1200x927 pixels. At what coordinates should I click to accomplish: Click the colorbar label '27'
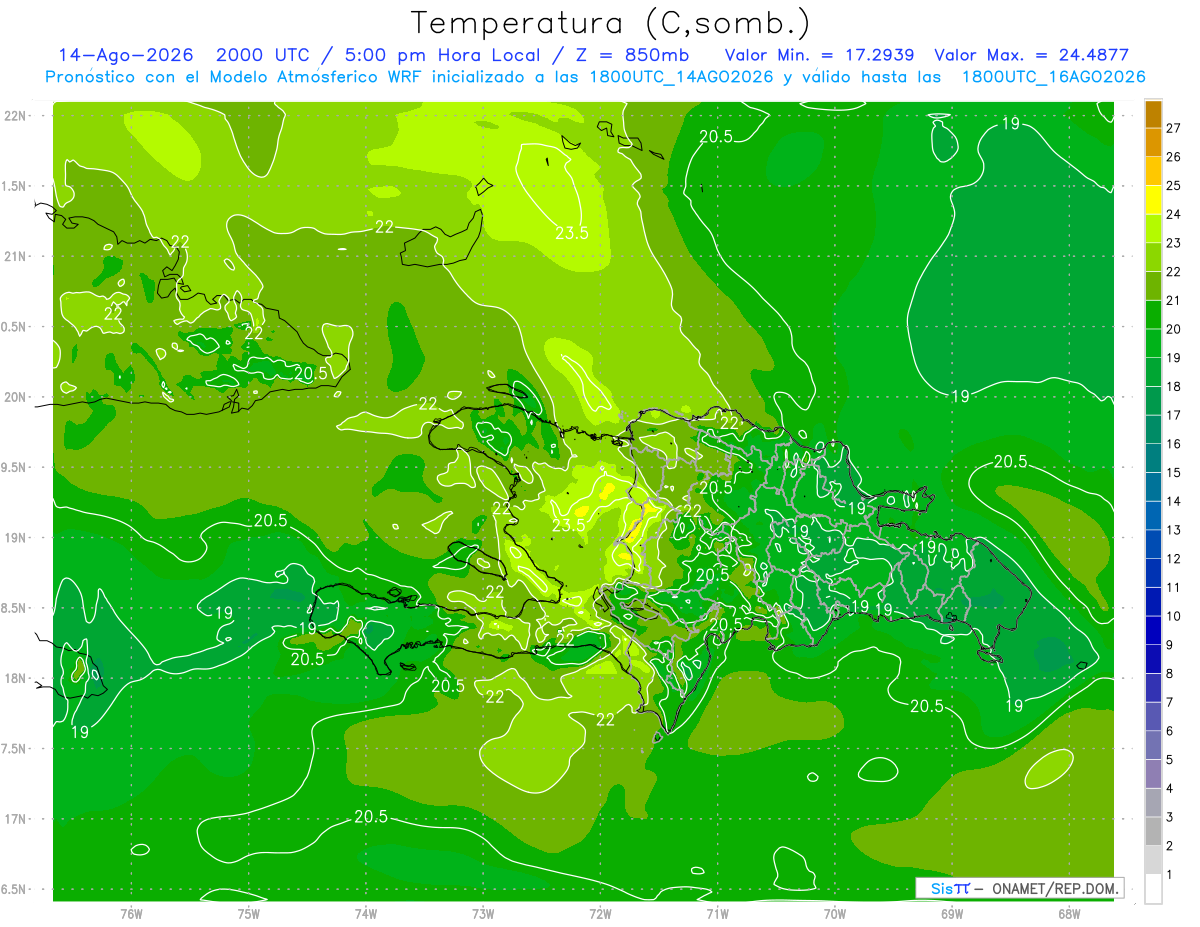tap(1174, 128)
